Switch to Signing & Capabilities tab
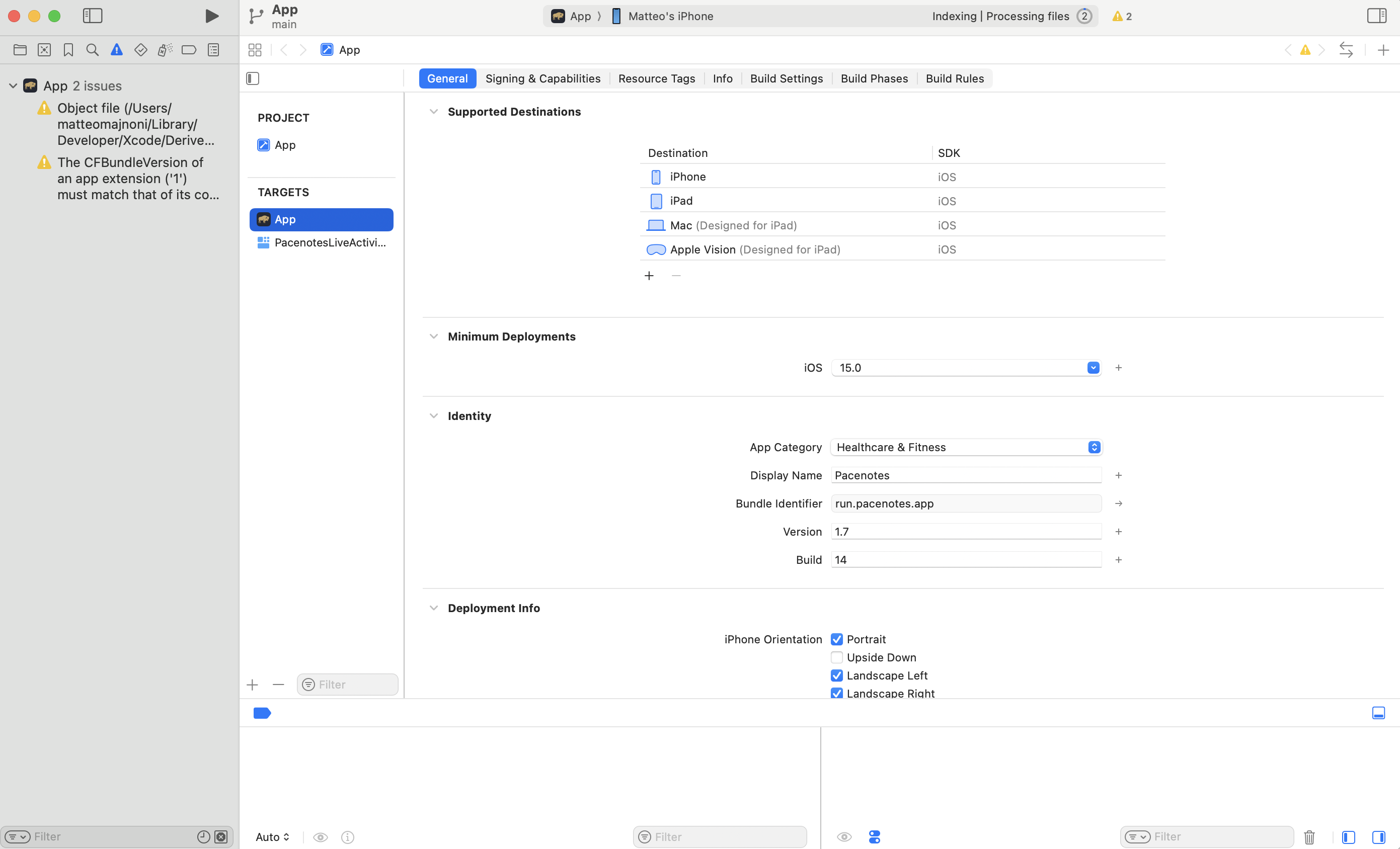The image size is (1400, 849). 542,78
